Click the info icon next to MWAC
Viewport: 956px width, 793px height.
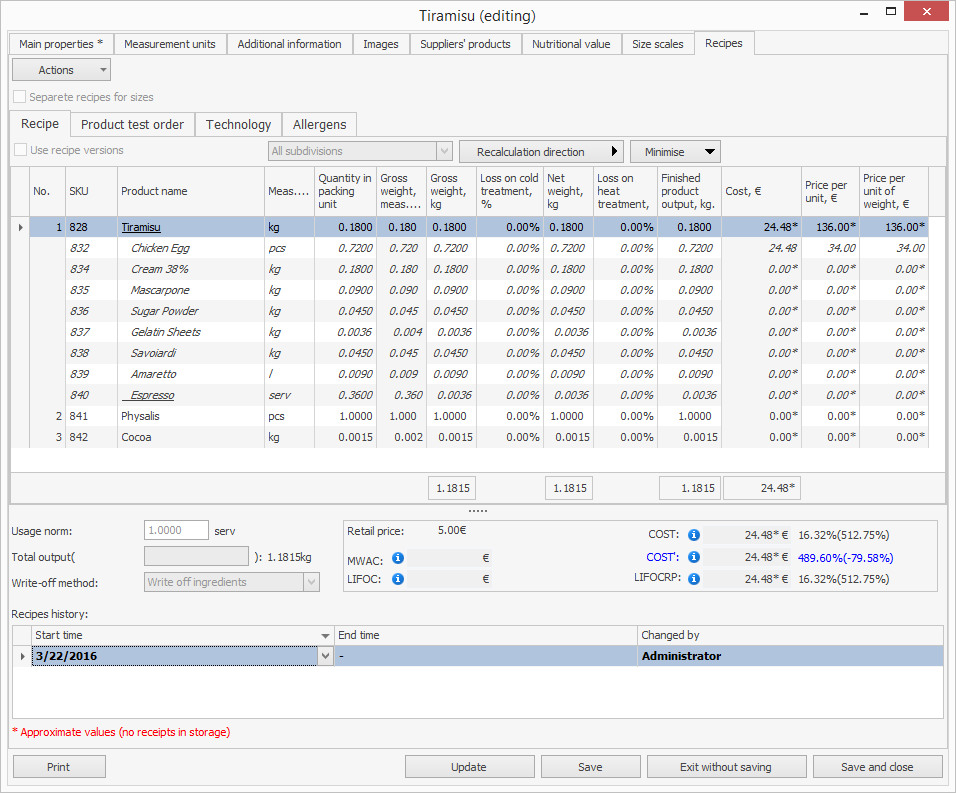click(397, 558)
